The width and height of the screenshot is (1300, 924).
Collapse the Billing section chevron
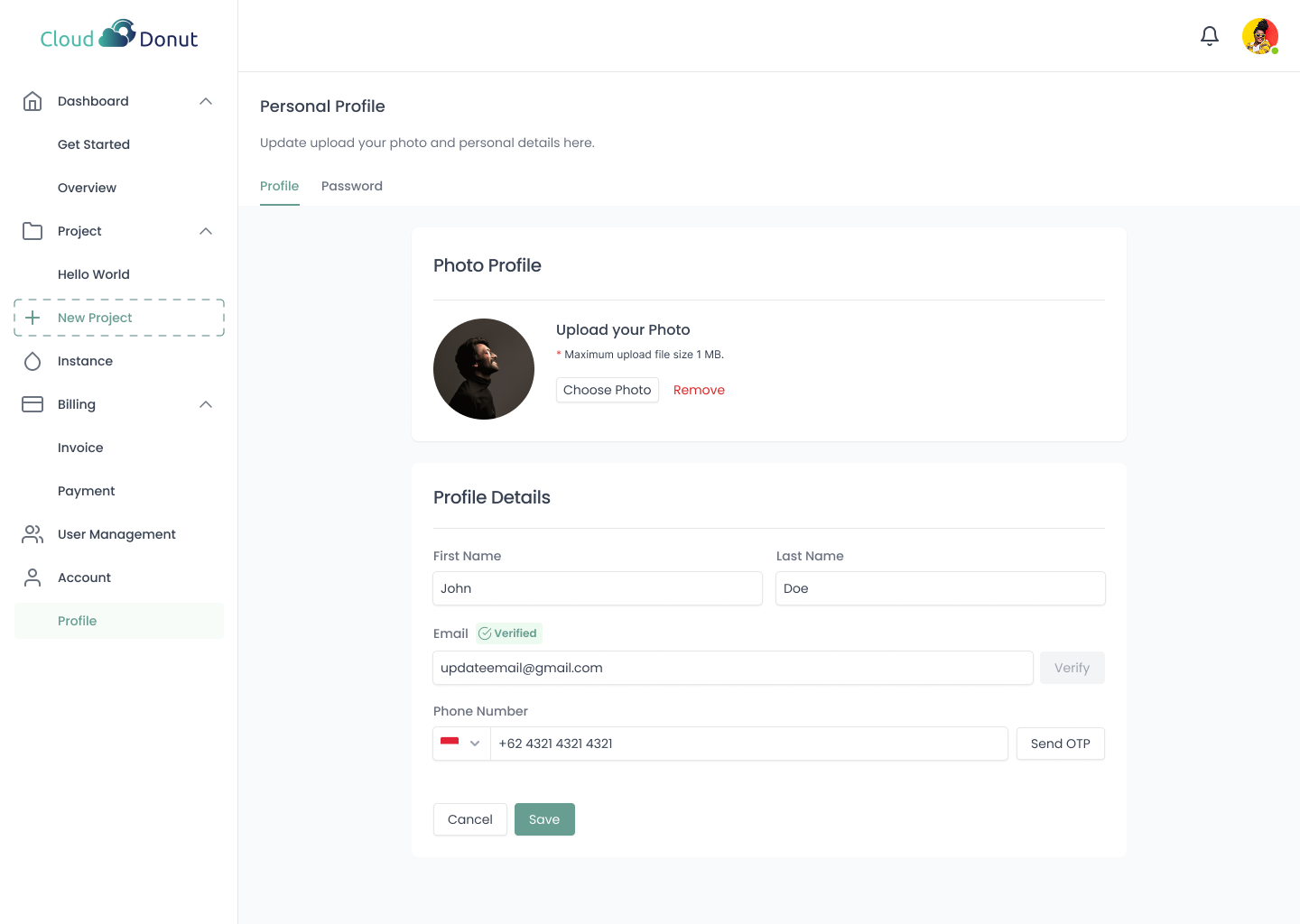(x=206, y=404)
